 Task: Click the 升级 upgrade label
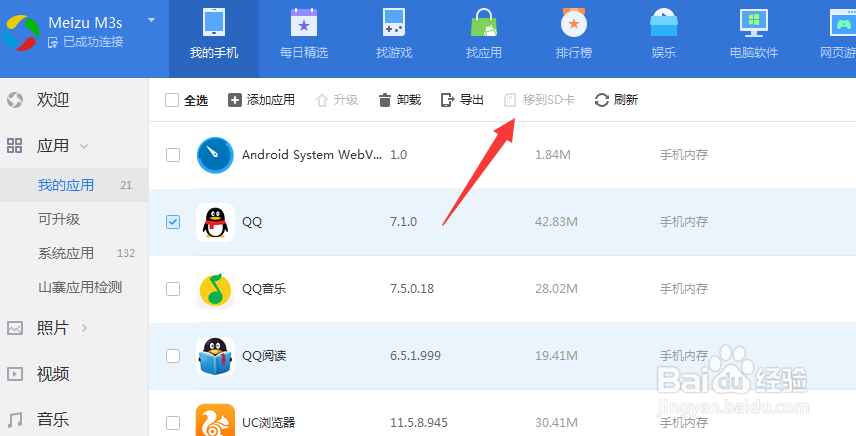346,100
